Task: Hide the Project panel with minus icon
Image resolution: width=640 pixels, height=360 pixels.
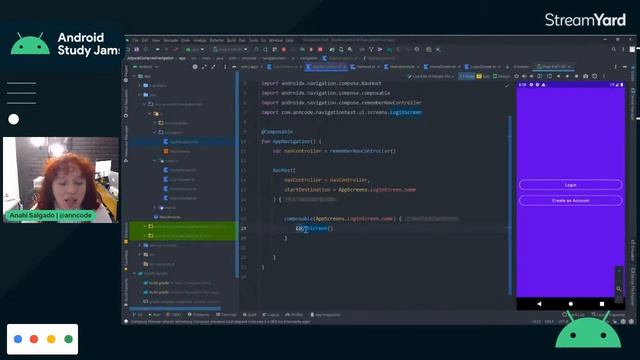Action: [234, 67]
